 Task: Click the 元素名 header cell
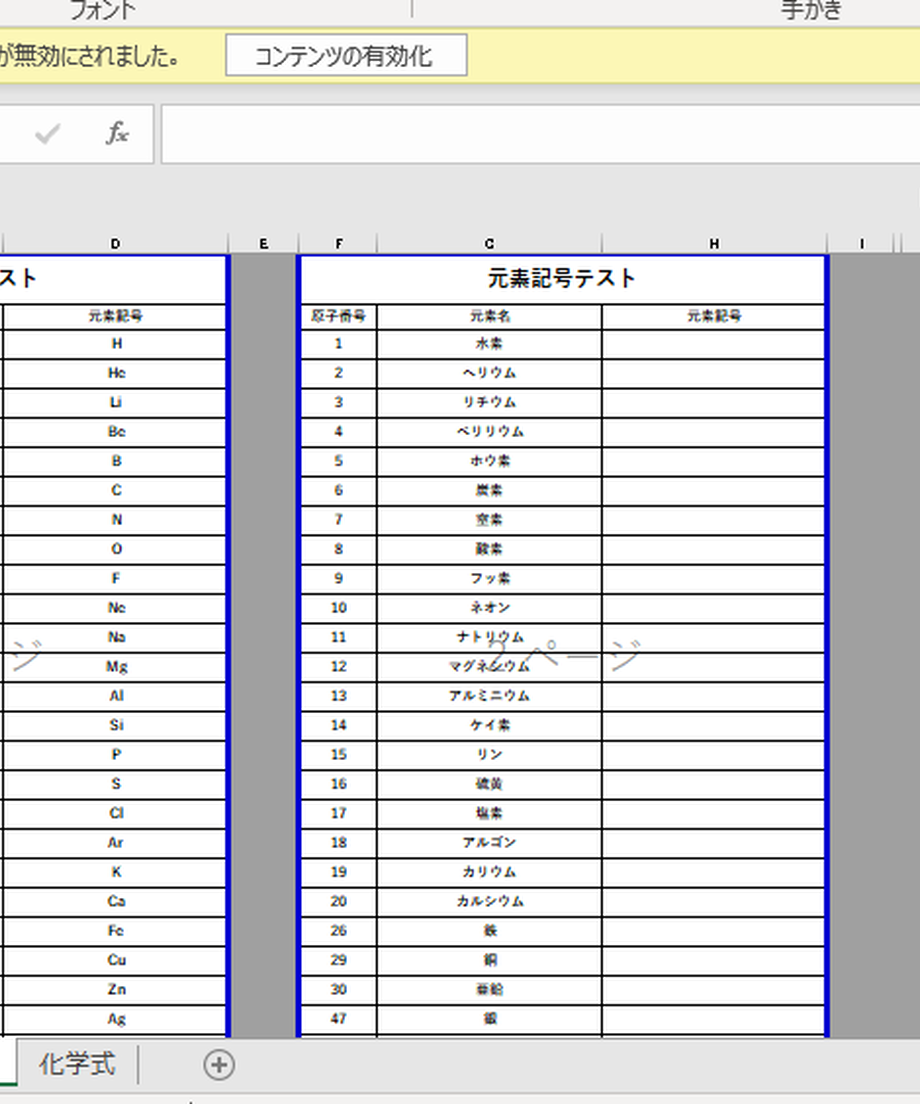point(489,316)
